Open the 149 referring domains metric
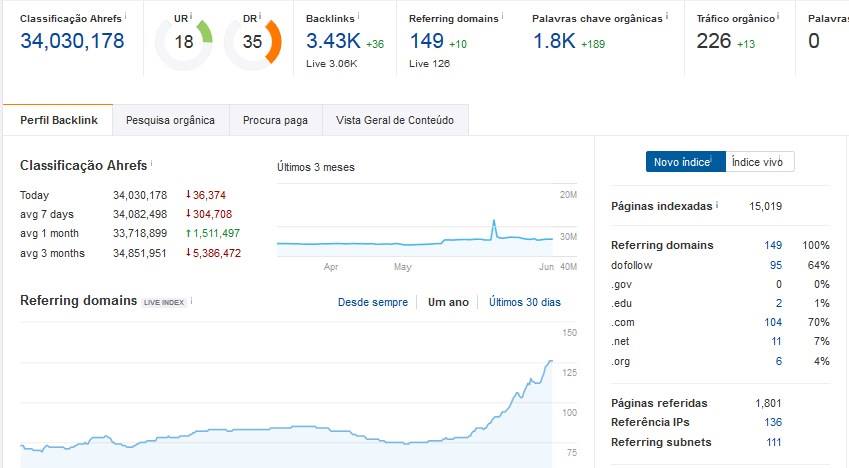Viewport: 849px width, 468px height. click(x=426, y=41)
